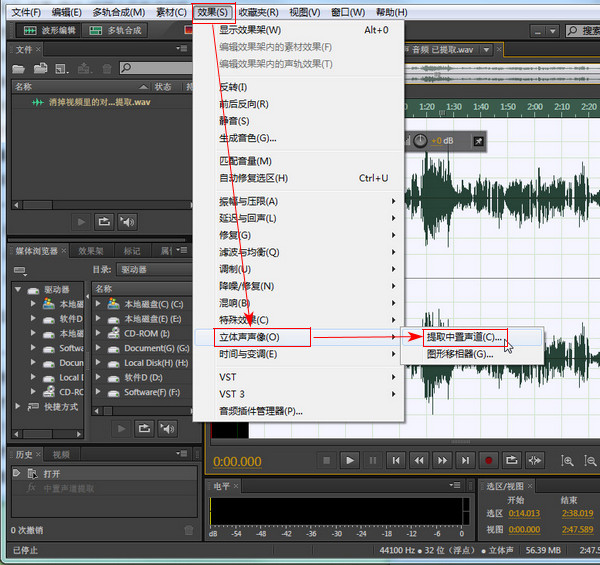Click the history panel trash icon
600x565 pixels.
click(189, 530)
